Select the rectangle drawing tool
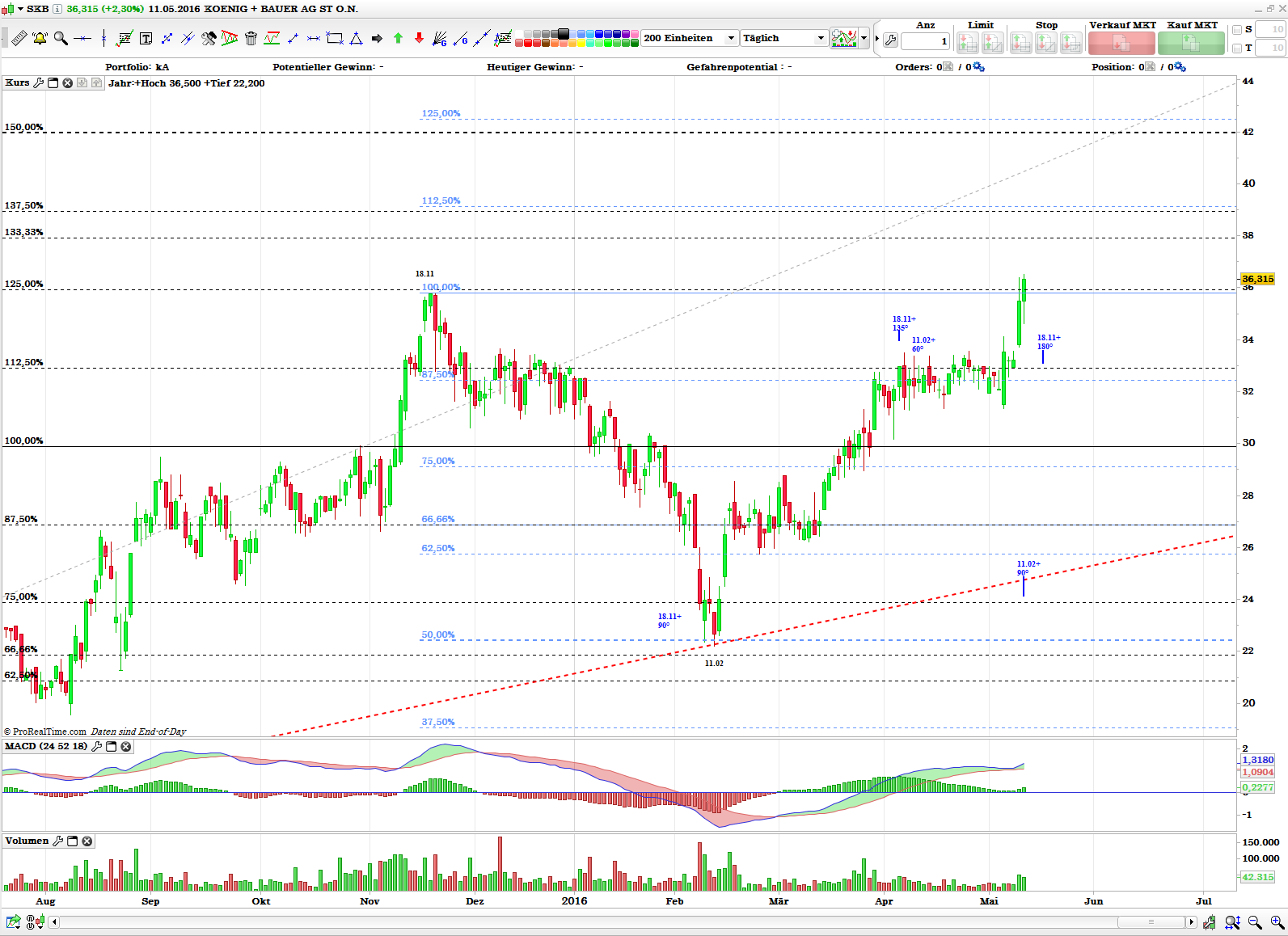 coord(335,38)
